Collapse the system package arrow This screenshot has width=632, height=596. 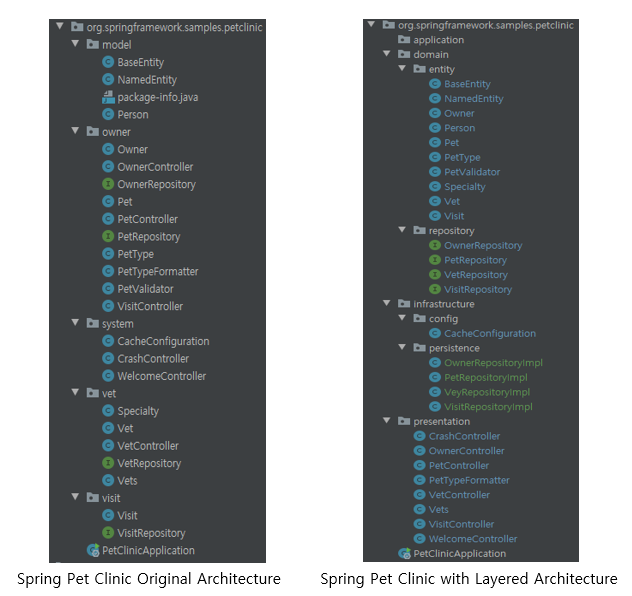point(75,322)
